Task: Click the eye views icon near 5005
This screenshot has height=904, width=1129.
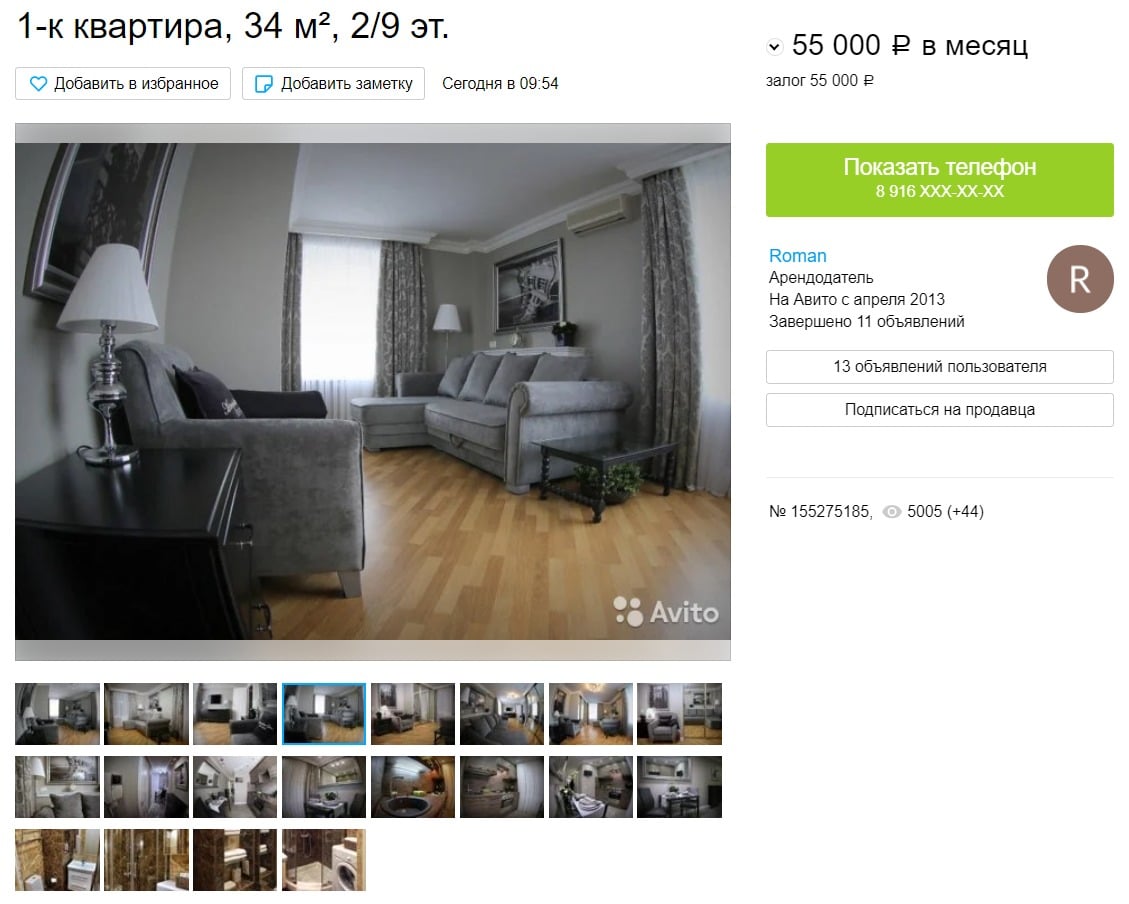Action: click(891, 512)
